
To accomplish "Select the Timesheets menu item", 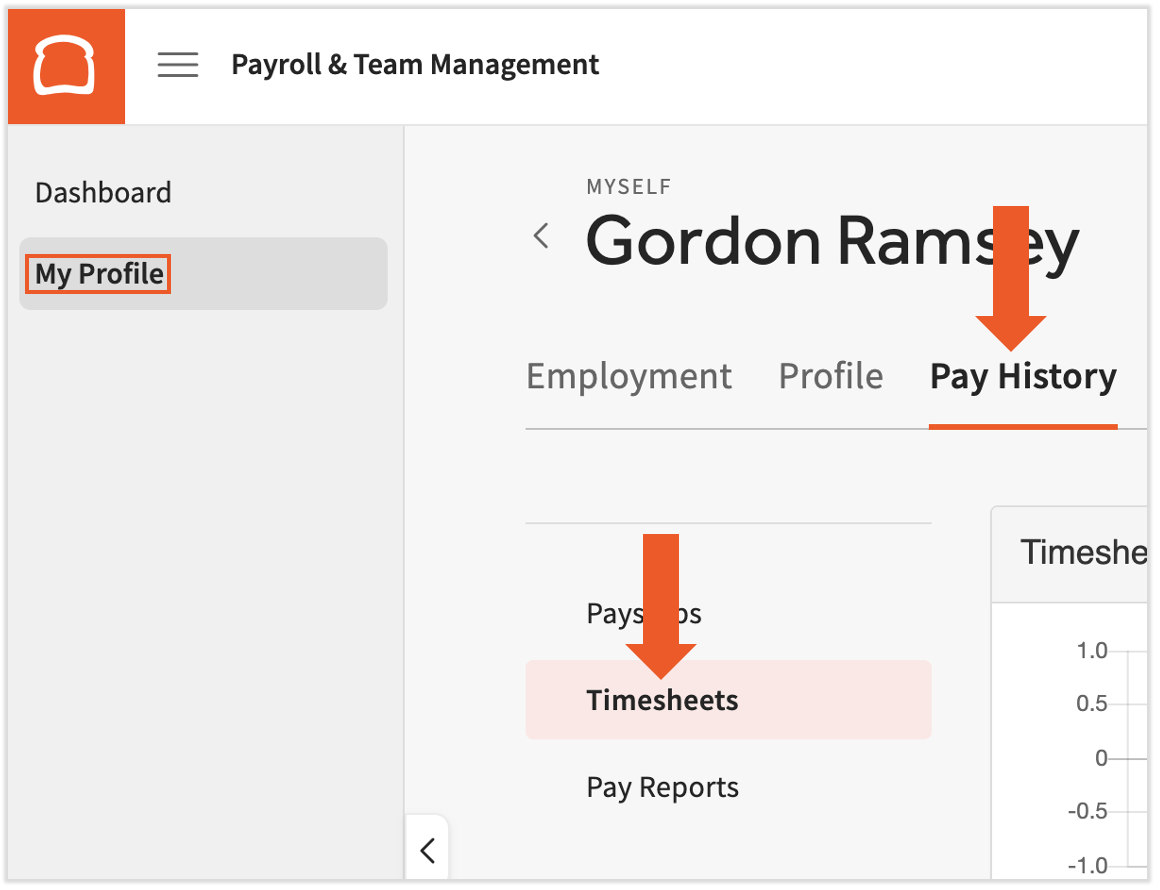I will (x=662, y=700).
